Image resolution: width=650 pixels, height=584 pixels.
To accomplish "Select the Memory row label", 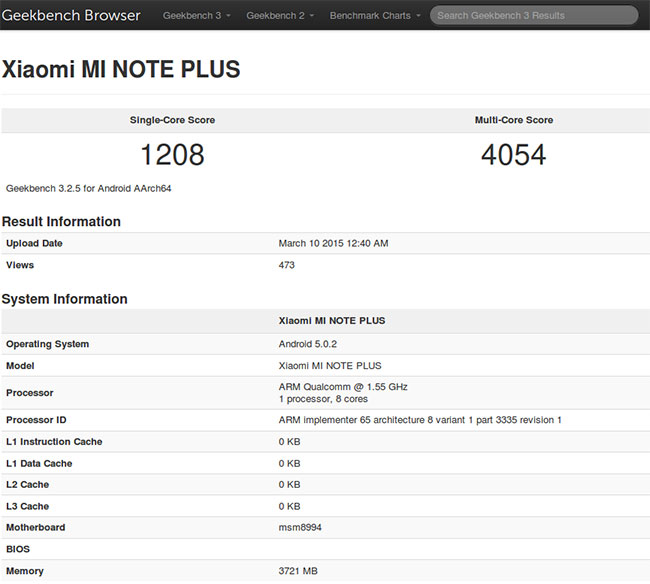I will coord(25,571).
